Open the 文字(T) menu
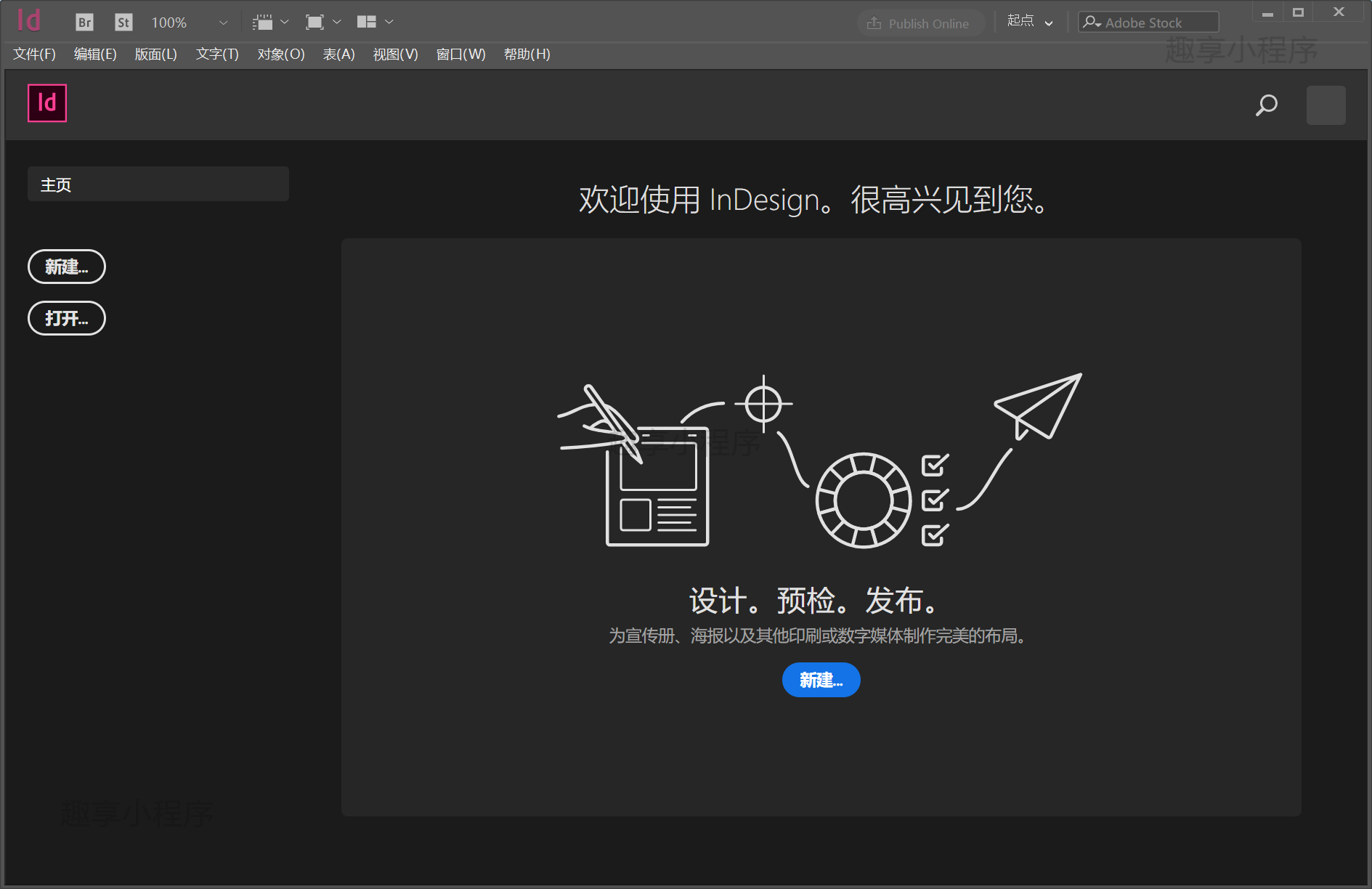The width and height of the screenshot is (1372, 889). pos(217,54)
